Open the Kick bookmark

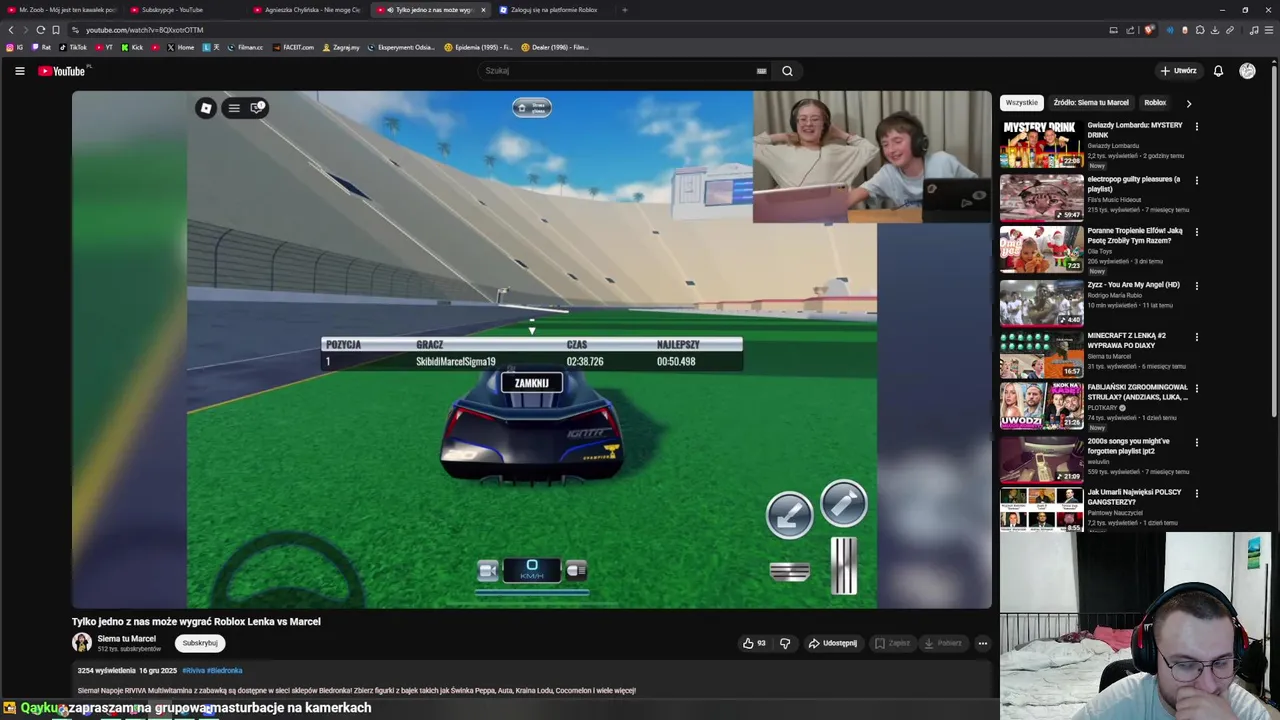[132, 47]
